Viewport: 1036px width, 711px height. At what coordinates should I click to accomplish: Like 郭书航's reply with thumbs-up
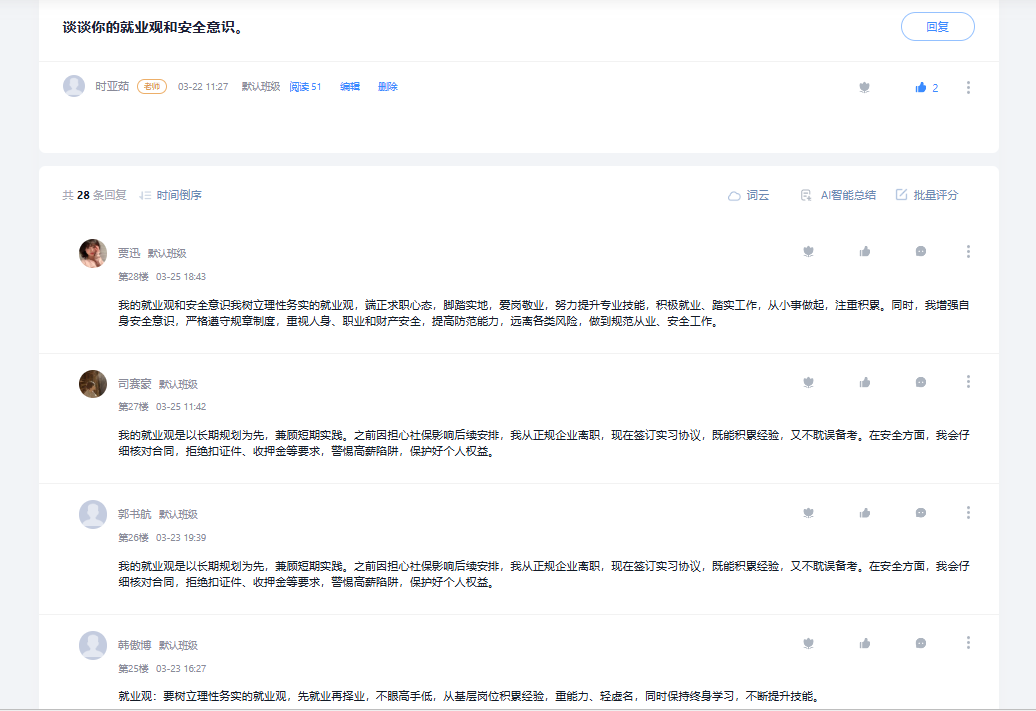tap(865, 513)
